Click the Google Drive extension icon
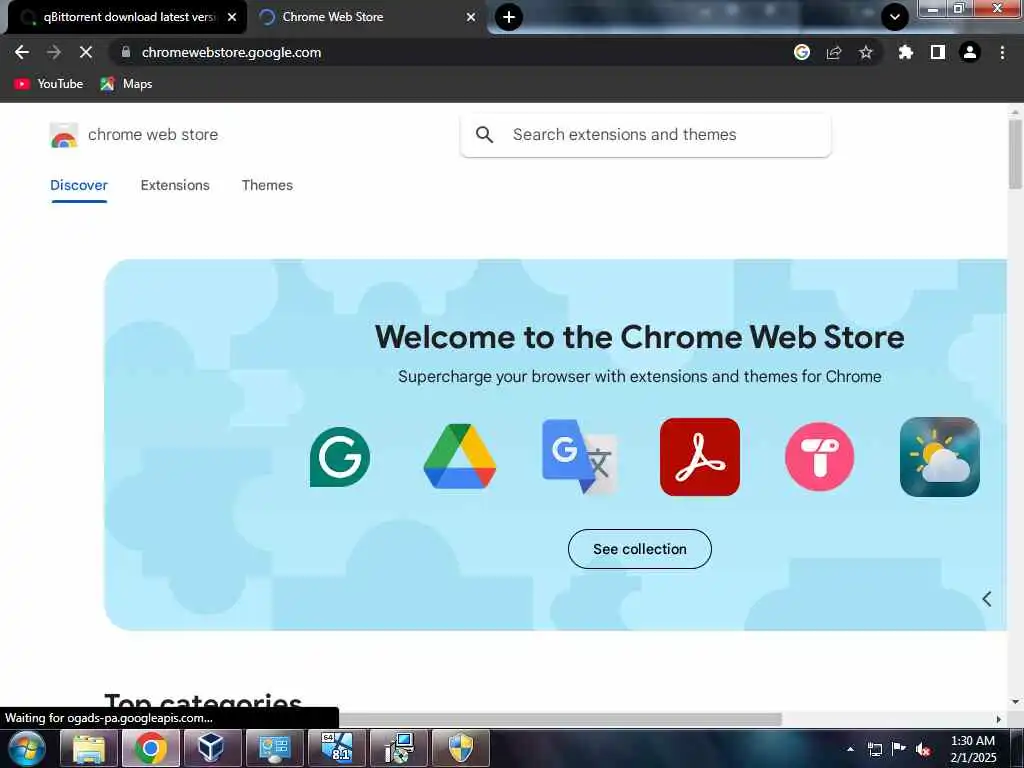Screen dimensions: 1024x768 [x=460, y=456]
